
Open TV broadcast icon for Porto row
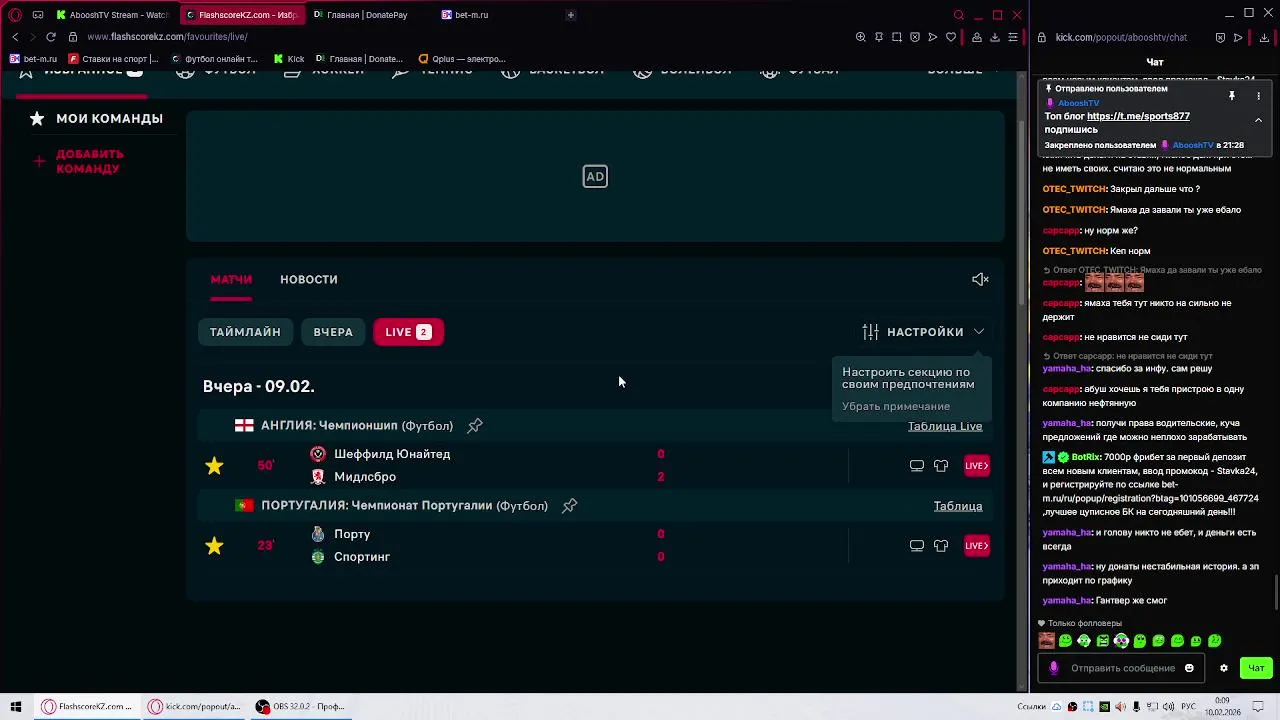(x=916, y=545)
